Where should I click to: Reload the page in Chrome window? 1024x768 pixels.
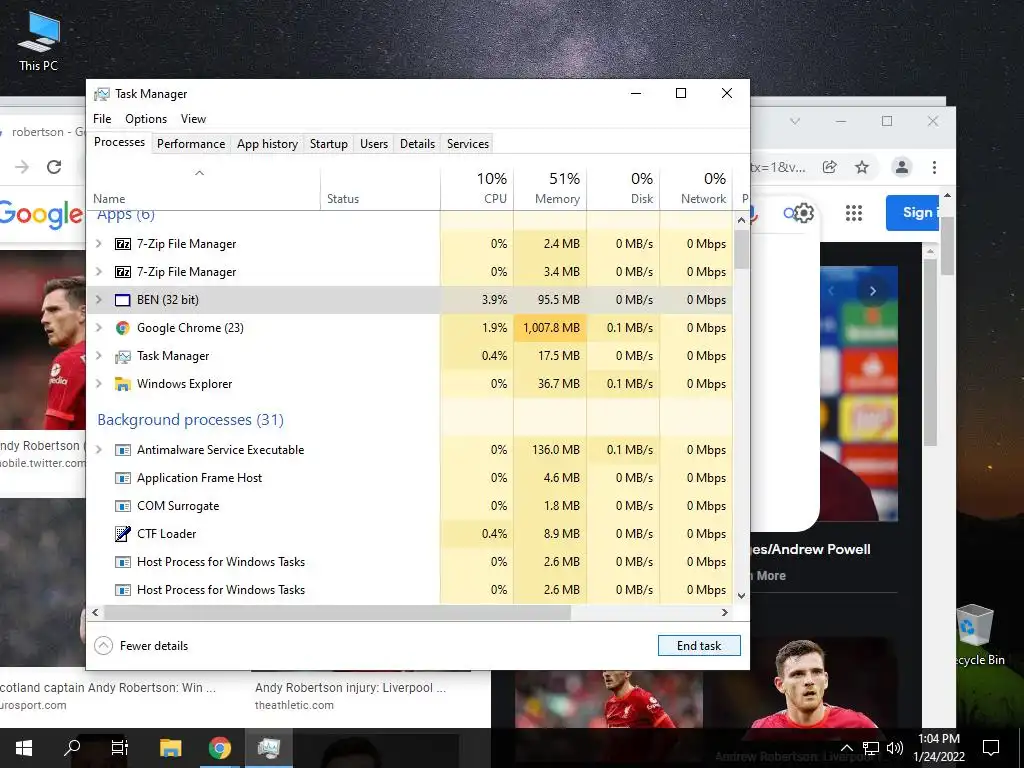point(54,167)
